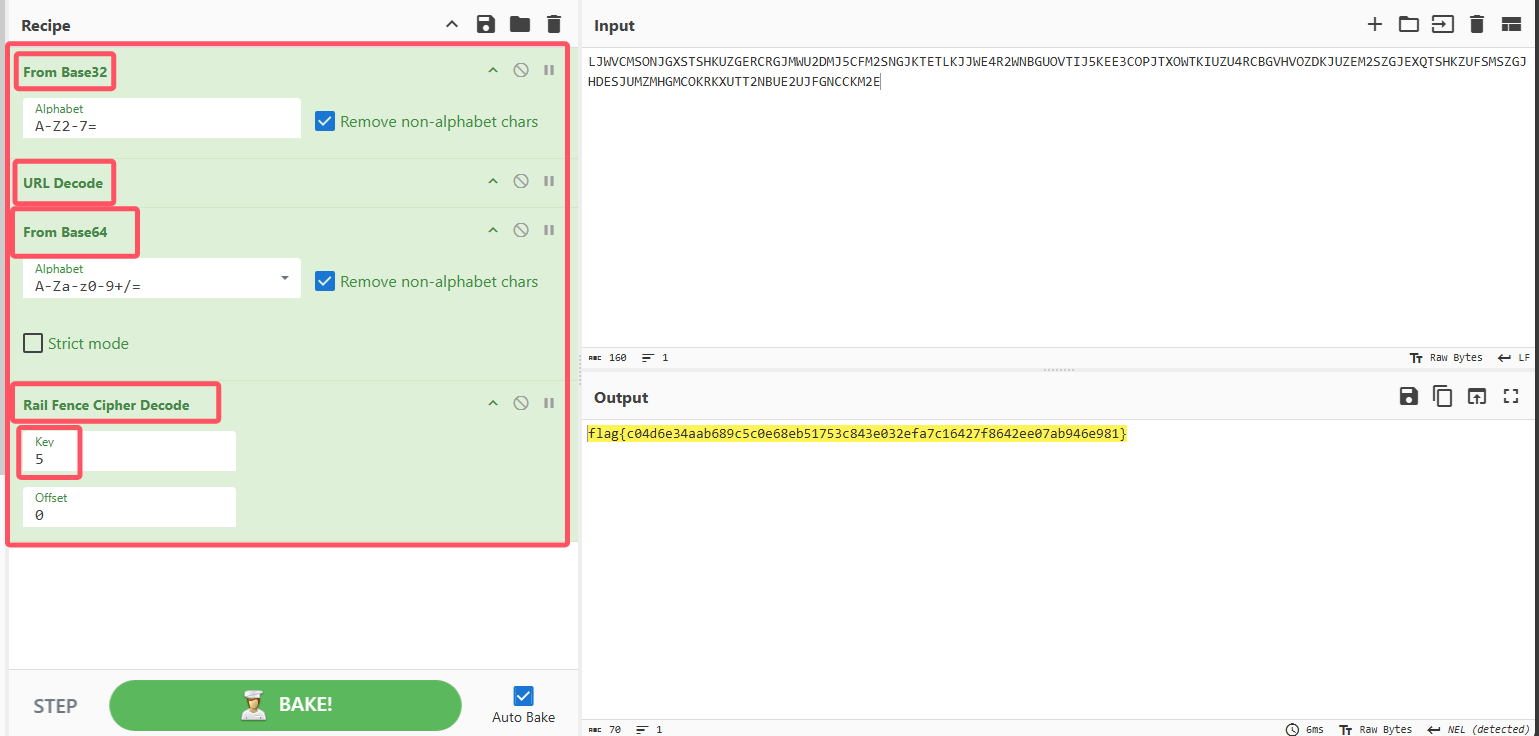Screen dimensions: 1539x736
Task: Collapse the recipe operations chevron in header
Action: point(452,24)
